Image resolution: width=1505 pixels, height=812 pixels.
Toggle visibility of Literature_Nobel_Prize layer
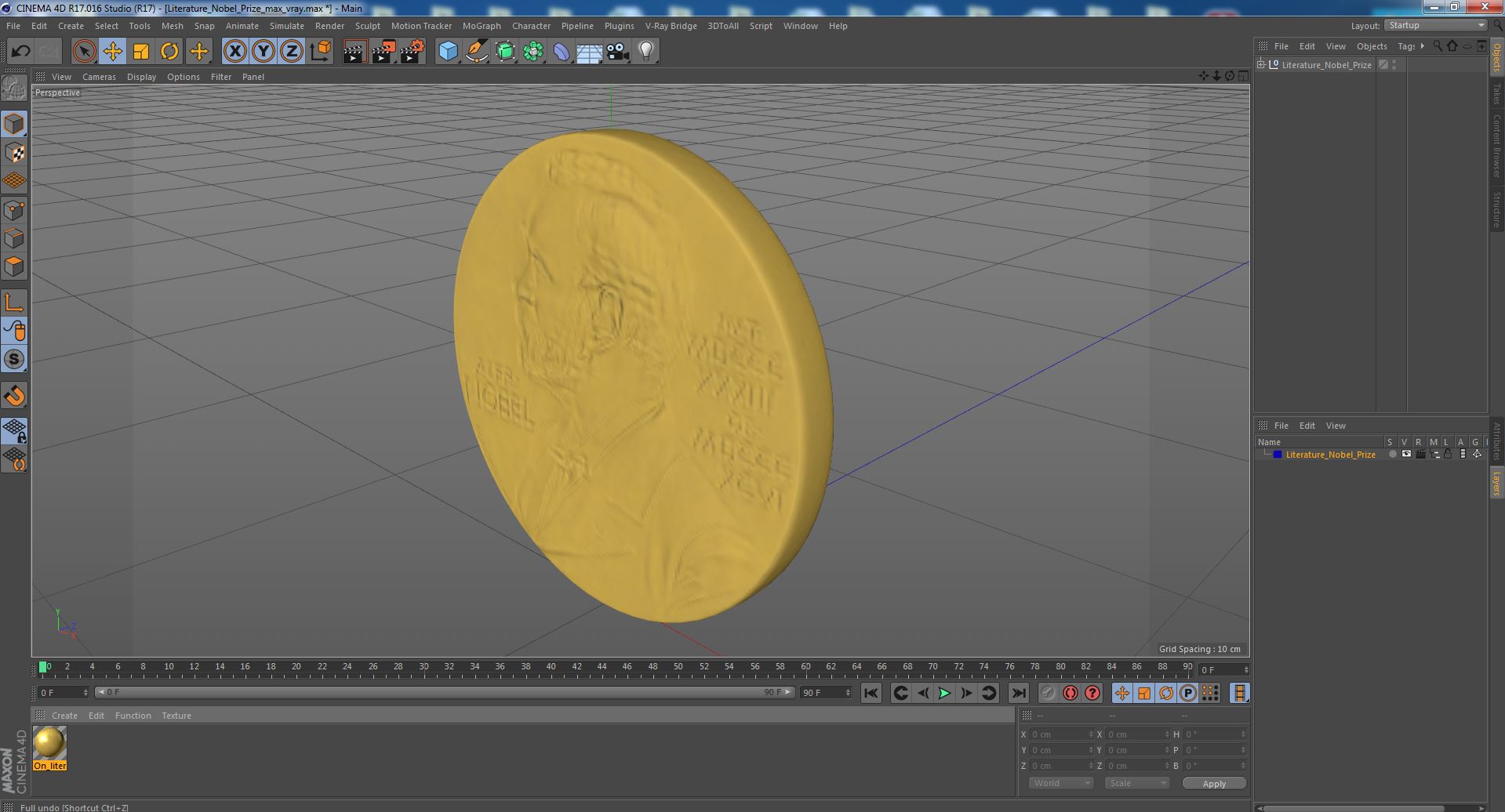point(1406,455)
